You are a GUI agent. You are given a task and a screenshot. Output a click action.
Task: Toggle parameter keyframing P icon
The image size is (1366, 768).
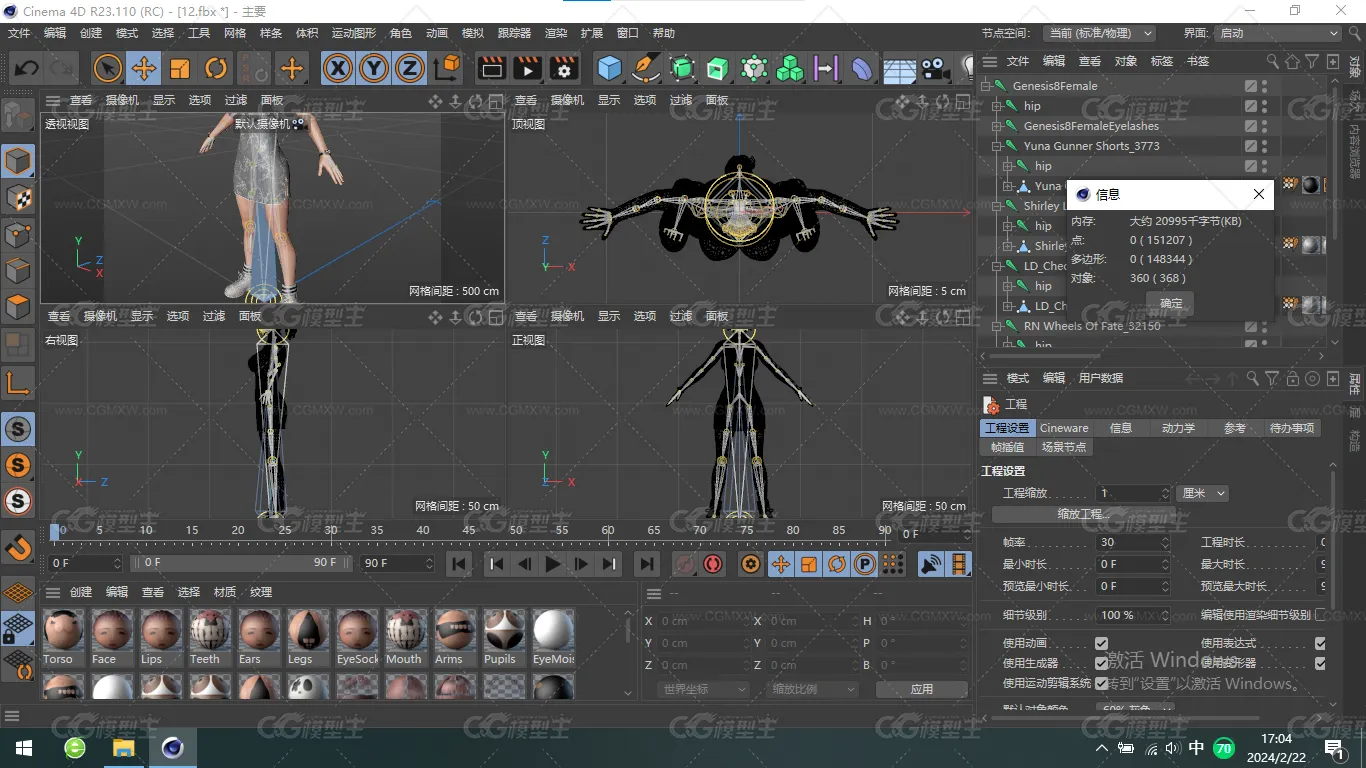coord(865,564)
